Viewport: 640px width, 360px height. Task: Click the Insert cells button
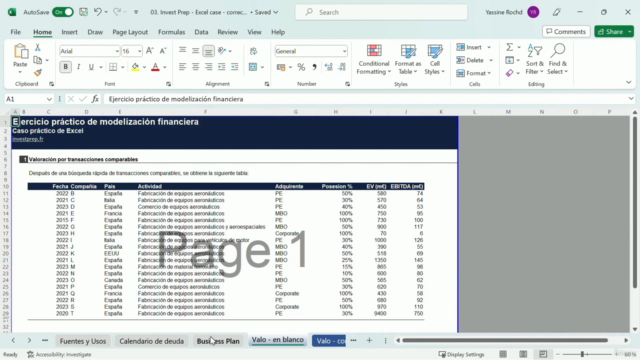tap(469, 47)
